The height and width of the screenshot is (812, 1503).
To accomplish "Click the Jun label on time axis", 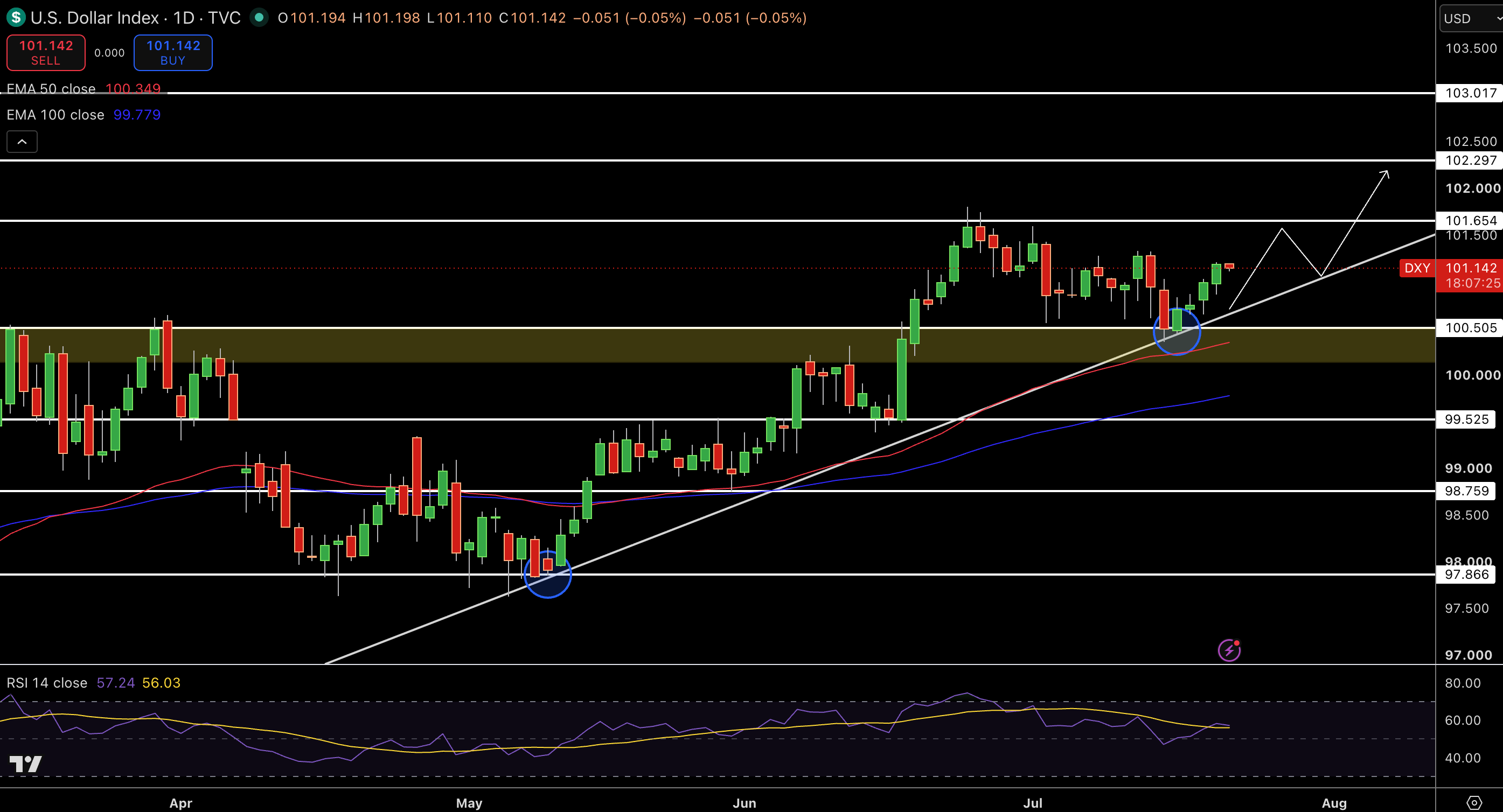I will coord(744,803).
